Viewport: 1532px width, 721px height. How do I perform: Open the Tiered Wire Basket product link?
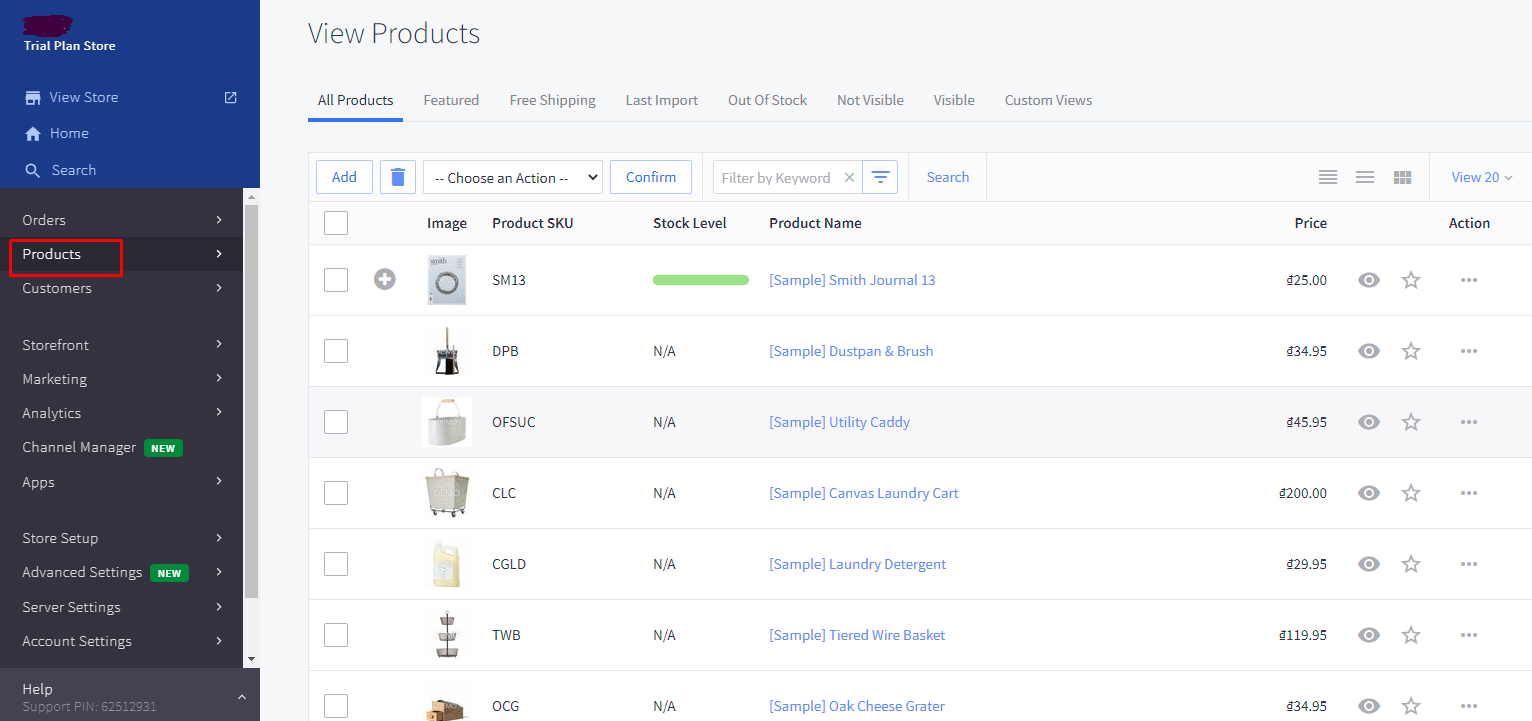[x=856, y=635]
